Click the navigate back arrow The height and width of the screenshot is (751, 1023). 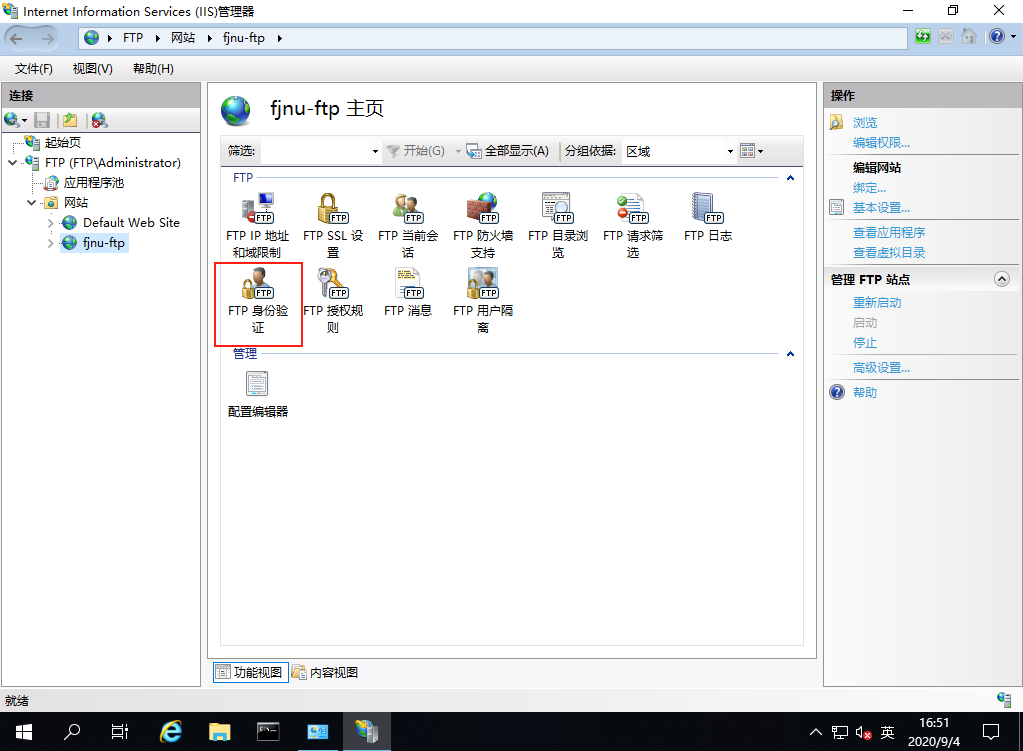[x=16, y=38]
